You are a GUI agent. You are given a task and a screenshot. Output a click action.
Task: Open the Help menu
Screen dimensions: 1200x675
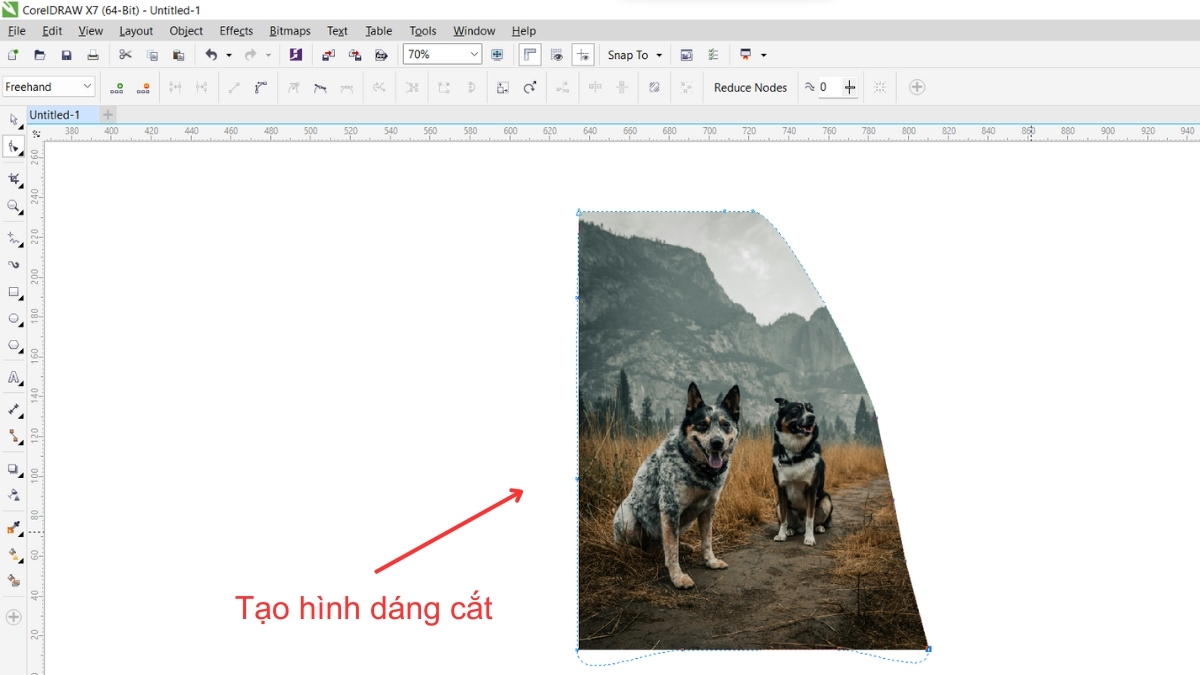coord(524,31)
